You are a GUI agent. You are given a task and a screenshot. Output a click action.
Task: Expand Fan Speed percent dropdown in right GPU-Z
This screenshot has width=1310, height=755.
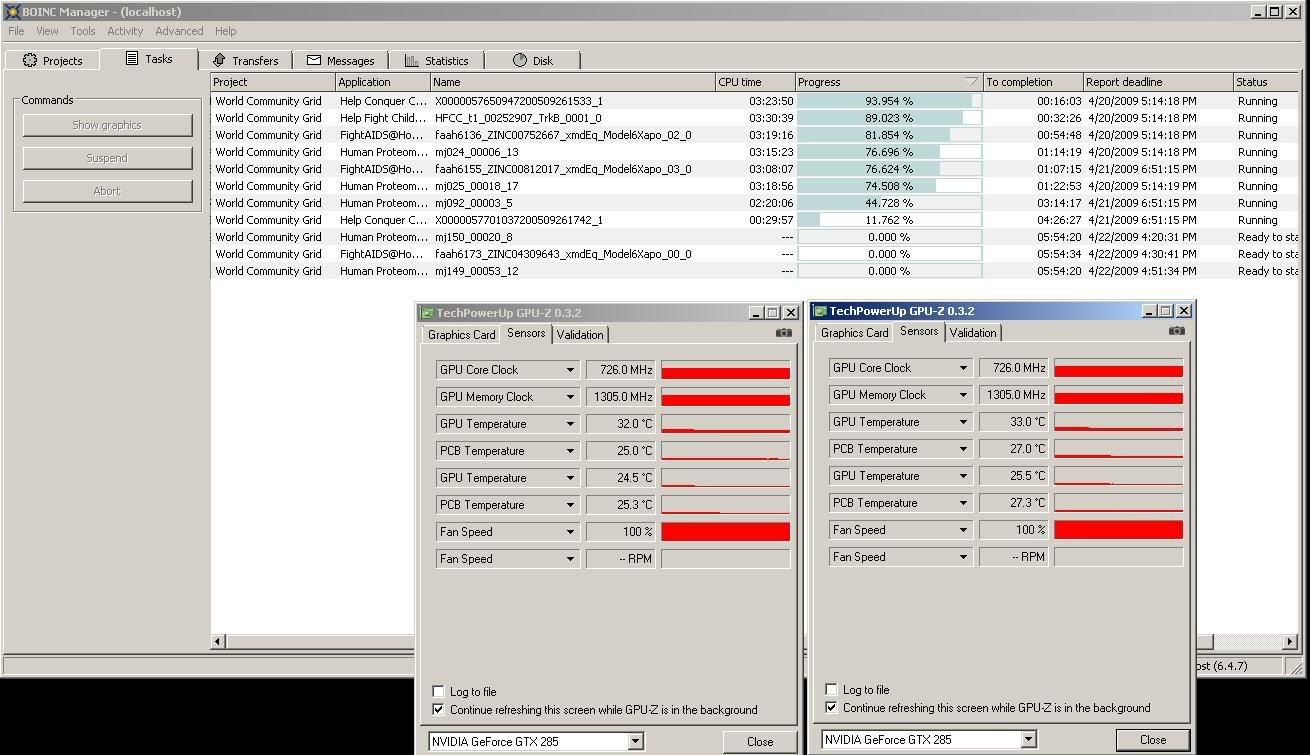pyautogui.click(x=963, y=530)
